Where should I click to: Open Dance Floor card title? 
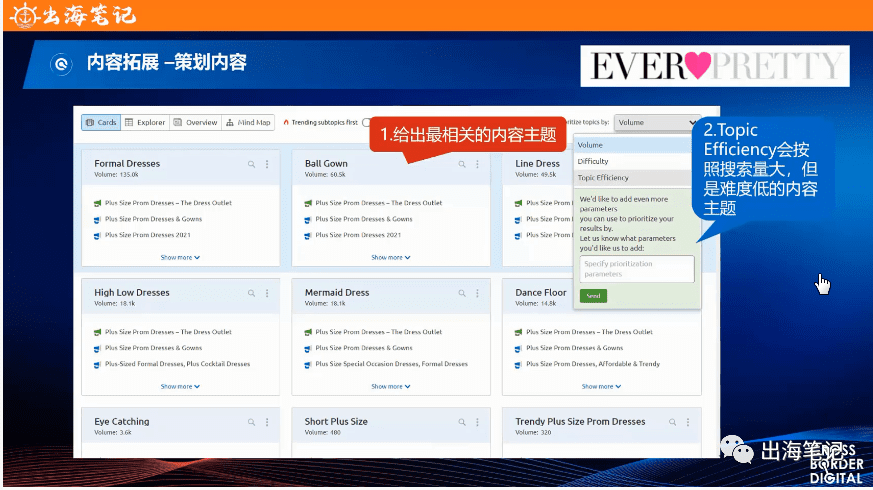541,293
